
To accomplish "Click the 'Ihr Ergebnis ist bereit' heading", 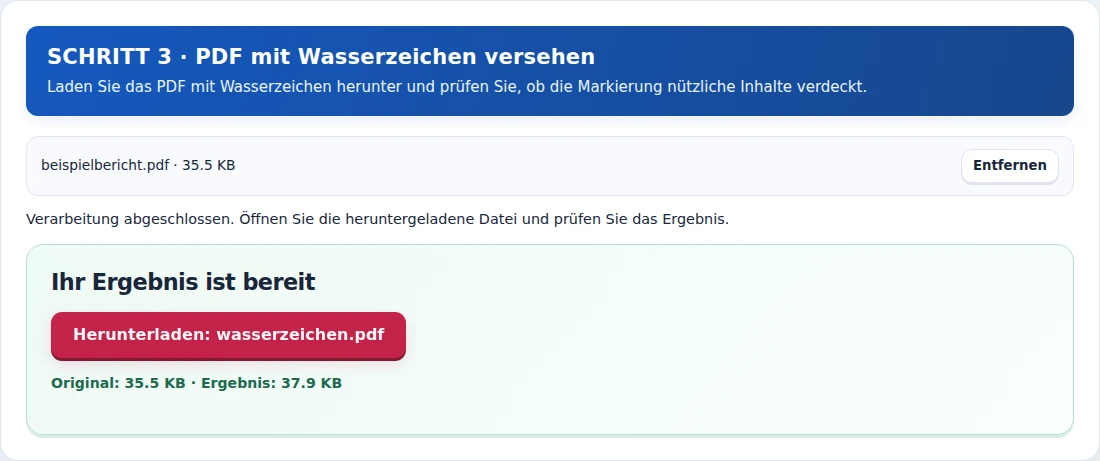I will (x=183, y=282).
